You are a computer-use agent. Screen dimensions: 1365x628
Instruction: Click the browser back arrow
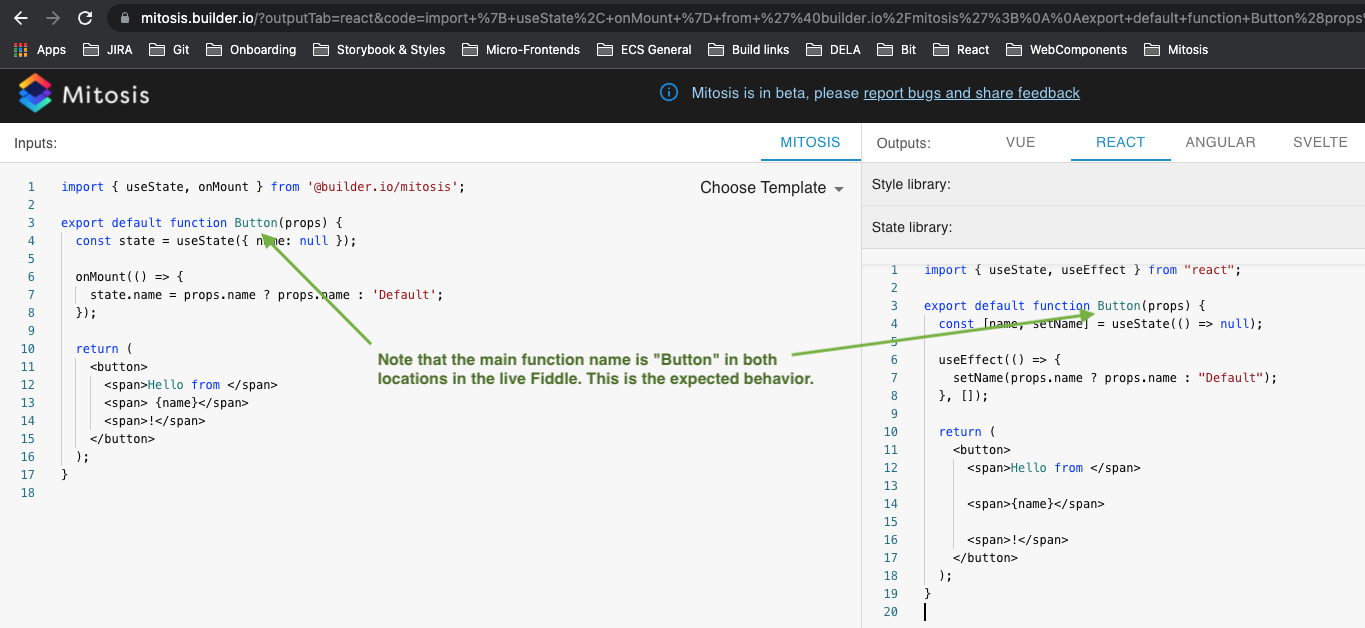click(21, 17)
